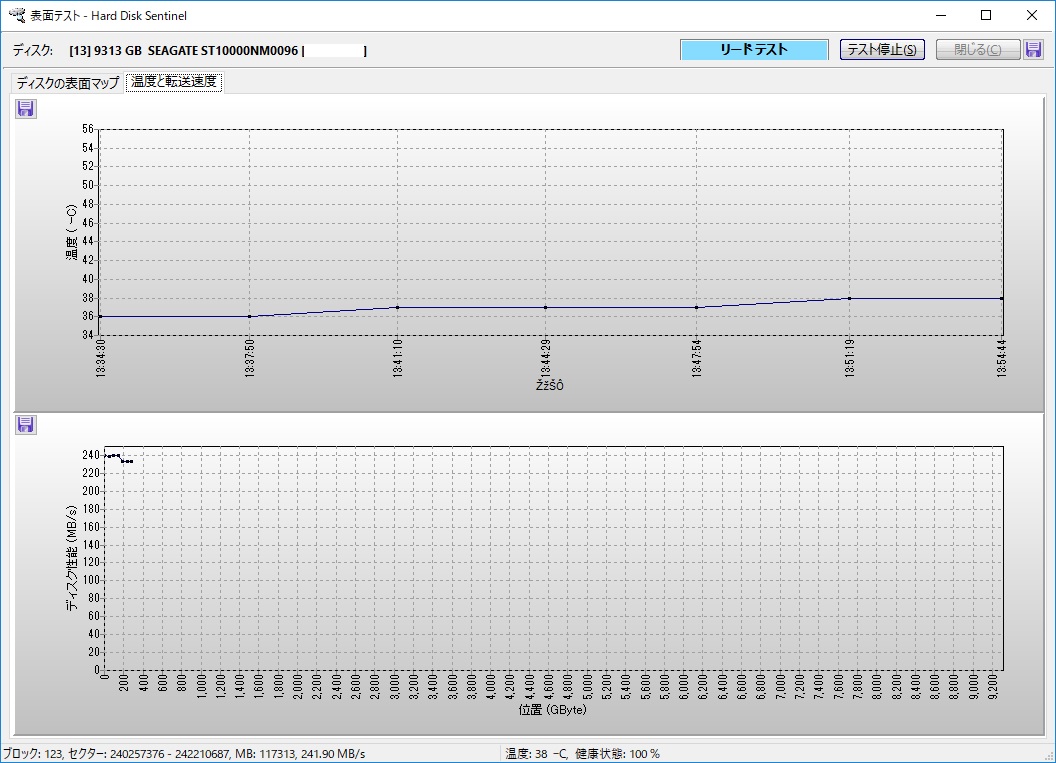Click the window title 表面テスト - Hard Disk Sentinel
This screenshot has width=1056, height=763.
(108, 15)
